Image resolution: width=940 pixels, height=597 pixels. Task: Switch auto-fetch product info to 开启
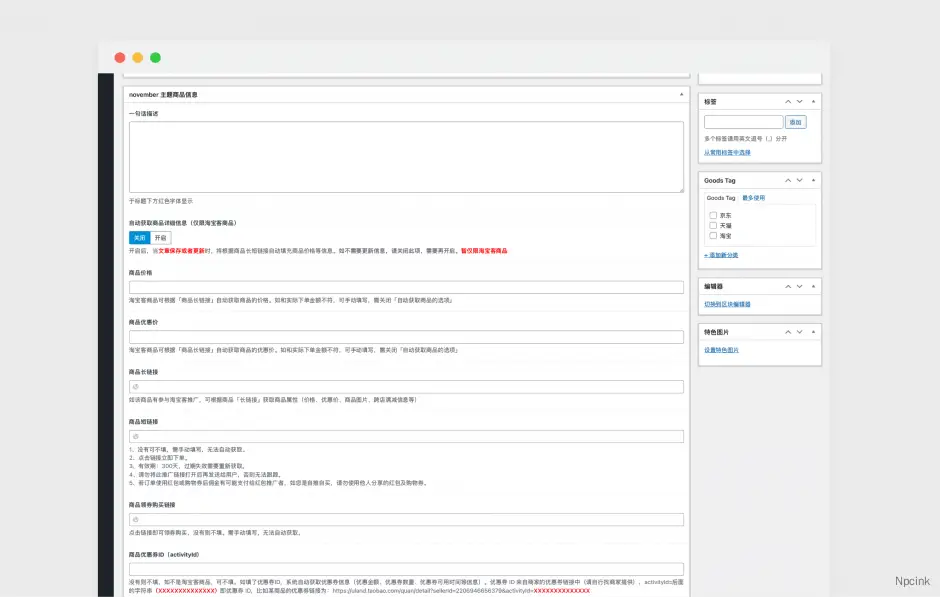pyautogui.click(x=161, y=238)
